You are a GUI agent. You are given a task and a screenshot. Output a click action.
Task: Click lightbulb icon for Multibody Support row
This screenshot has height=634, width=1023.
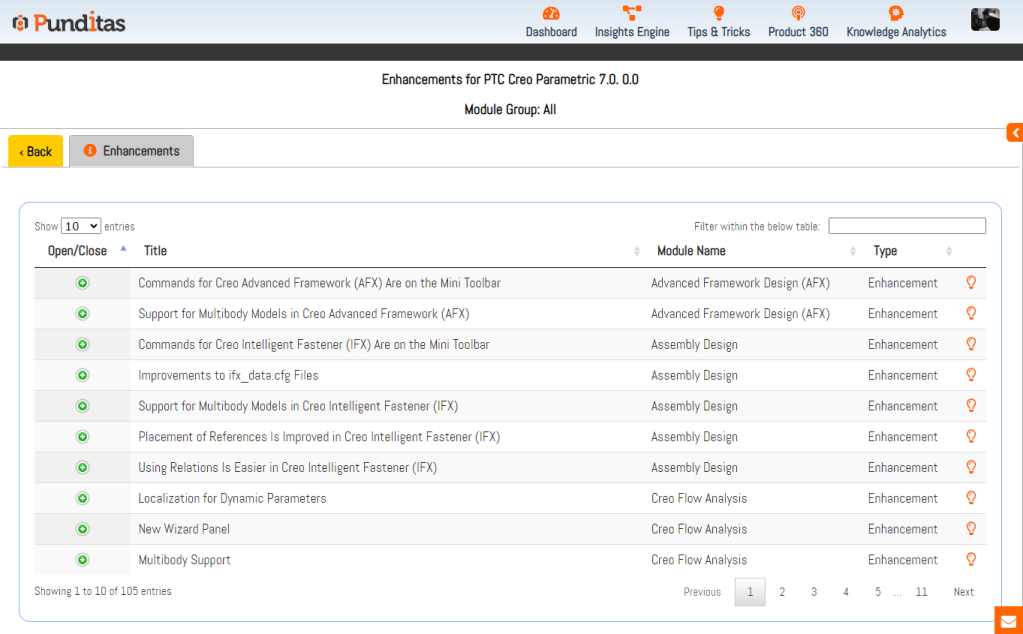pos(970,560)
